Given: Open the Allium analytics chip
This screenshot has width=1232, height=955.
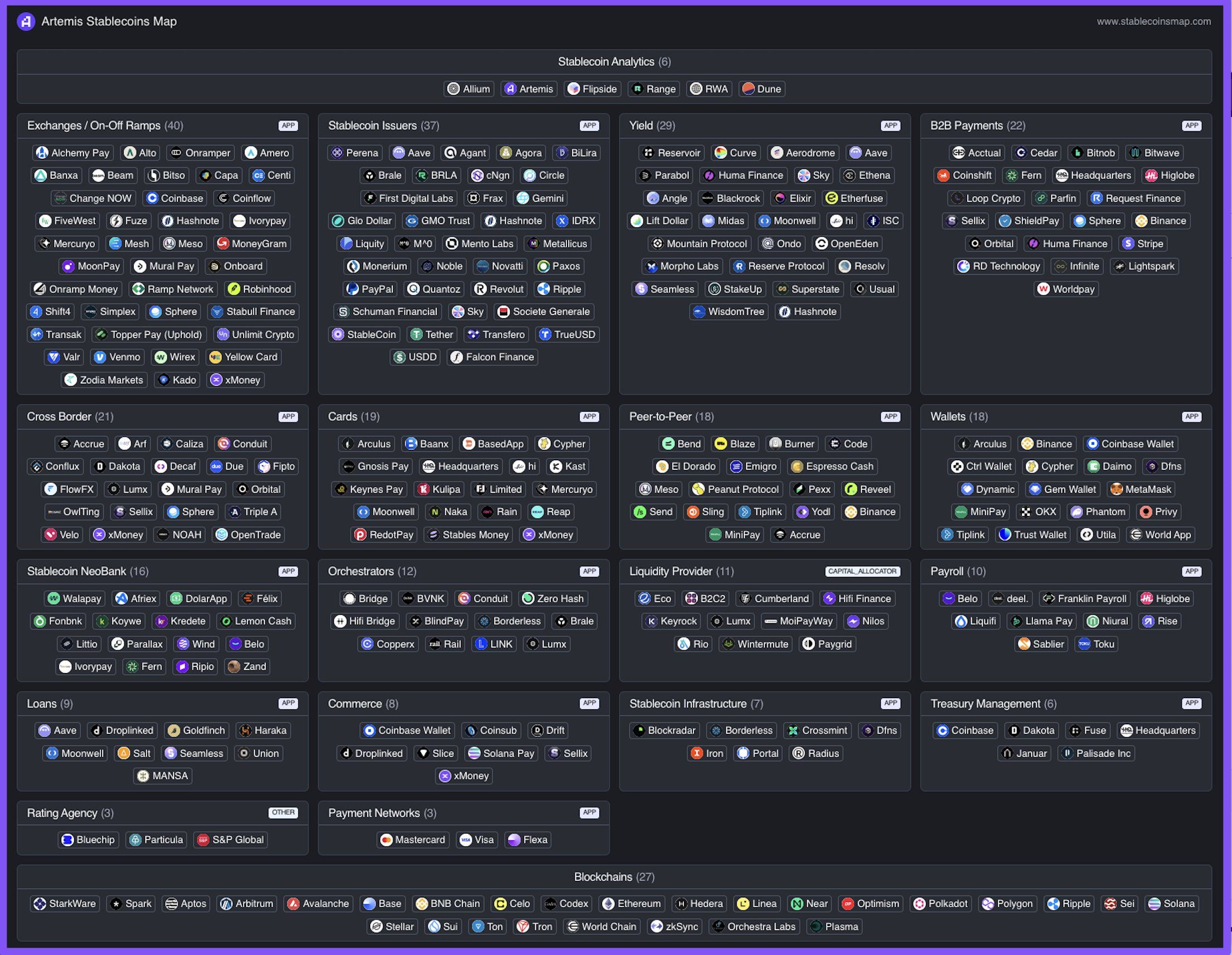Looking at the screenshot, I should click(x=469, y=89).
